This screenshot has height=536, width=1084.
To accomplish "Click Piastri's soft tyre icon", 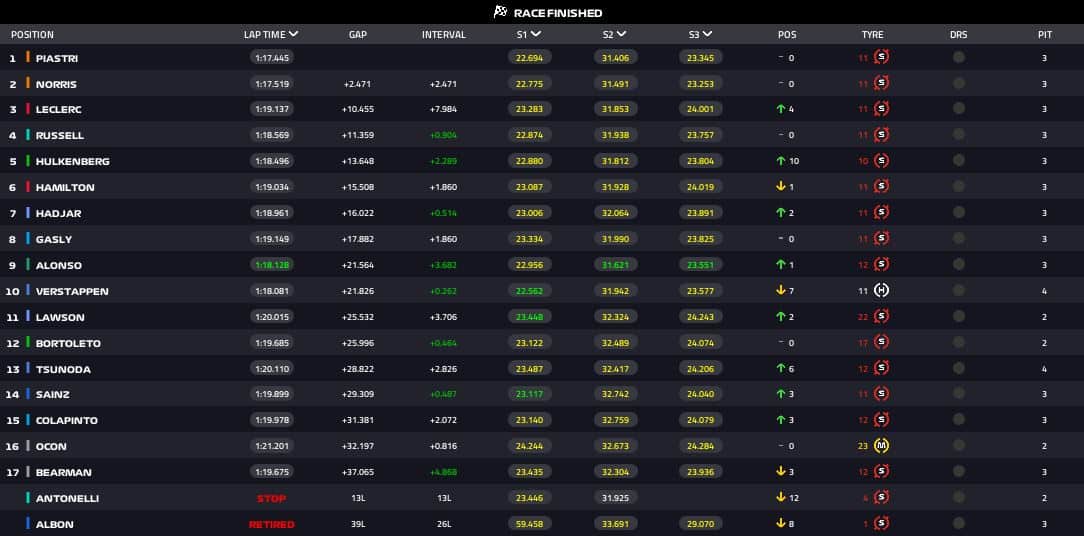I will [x=881, y=57].
